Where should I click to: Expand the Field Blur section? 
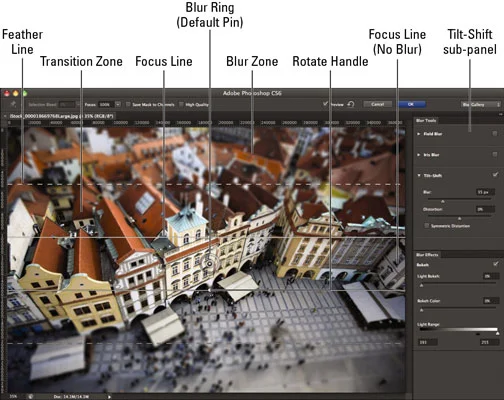[419, 134]
